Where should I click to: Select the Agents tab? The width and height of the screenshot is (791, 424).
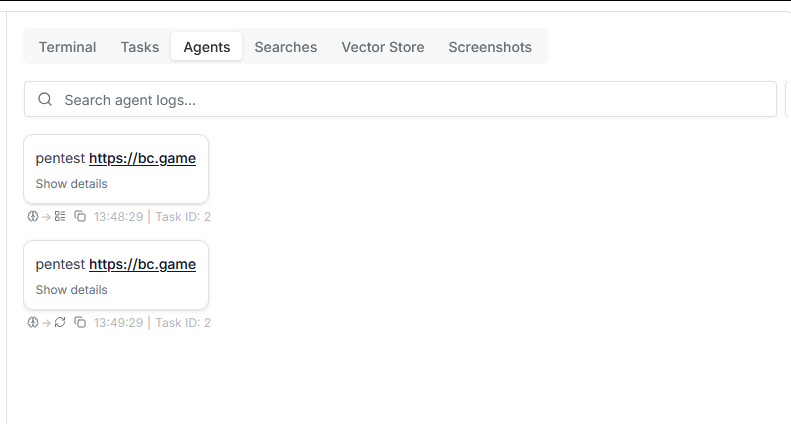[206, 47]
